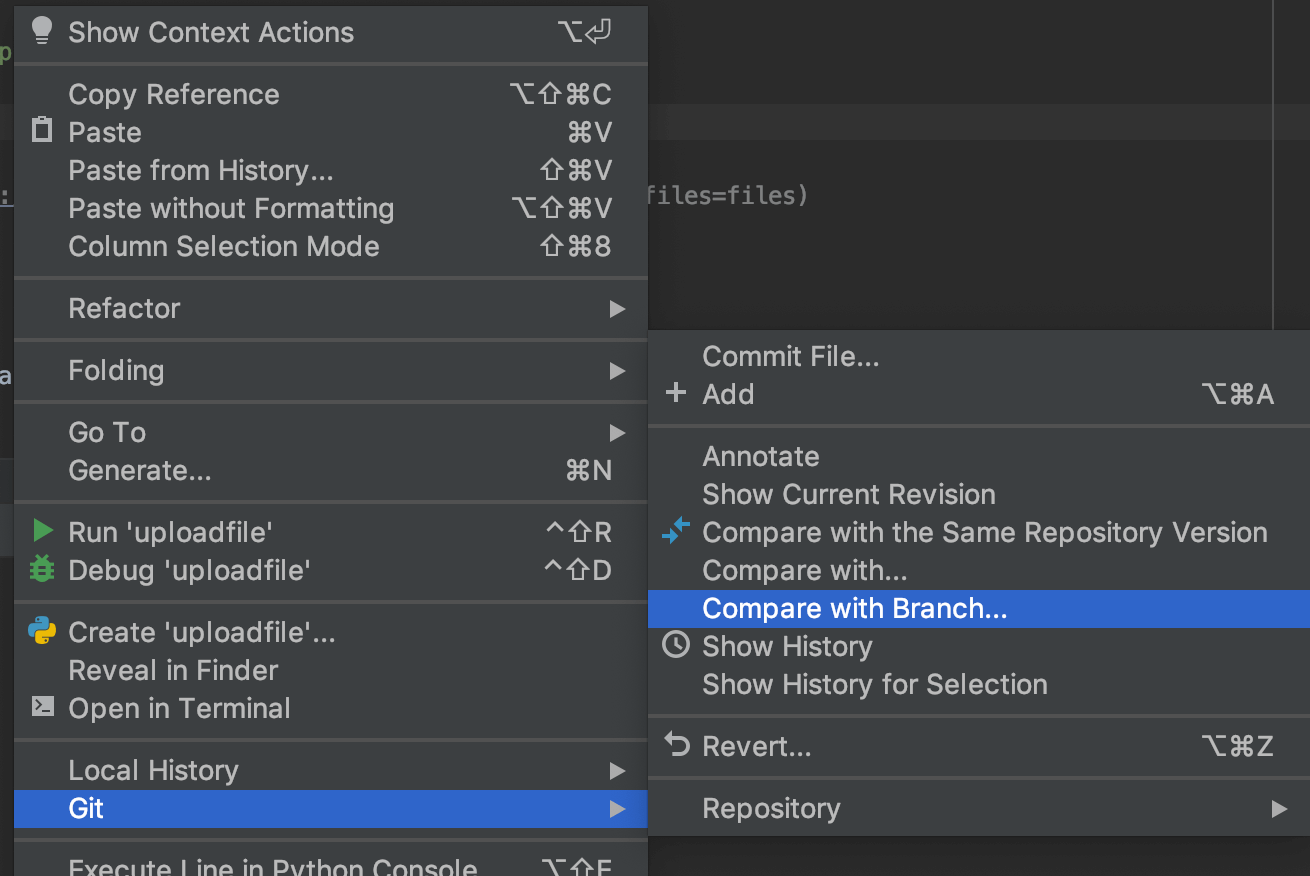Click the clock icon next to Show History
1310x876 pixels.
[676, 645]
